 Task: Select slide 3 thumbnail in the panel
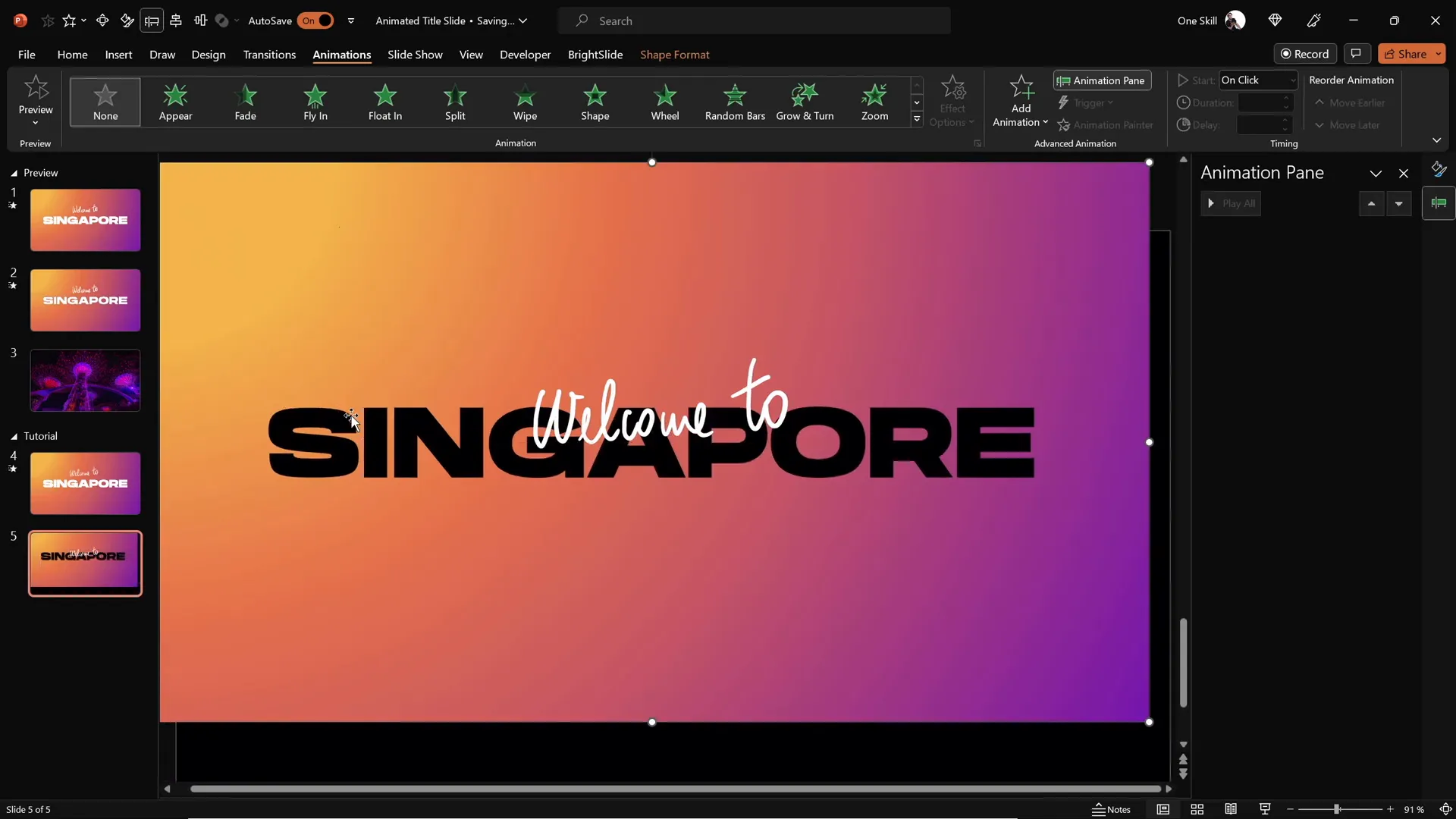(x=85, y=380)
